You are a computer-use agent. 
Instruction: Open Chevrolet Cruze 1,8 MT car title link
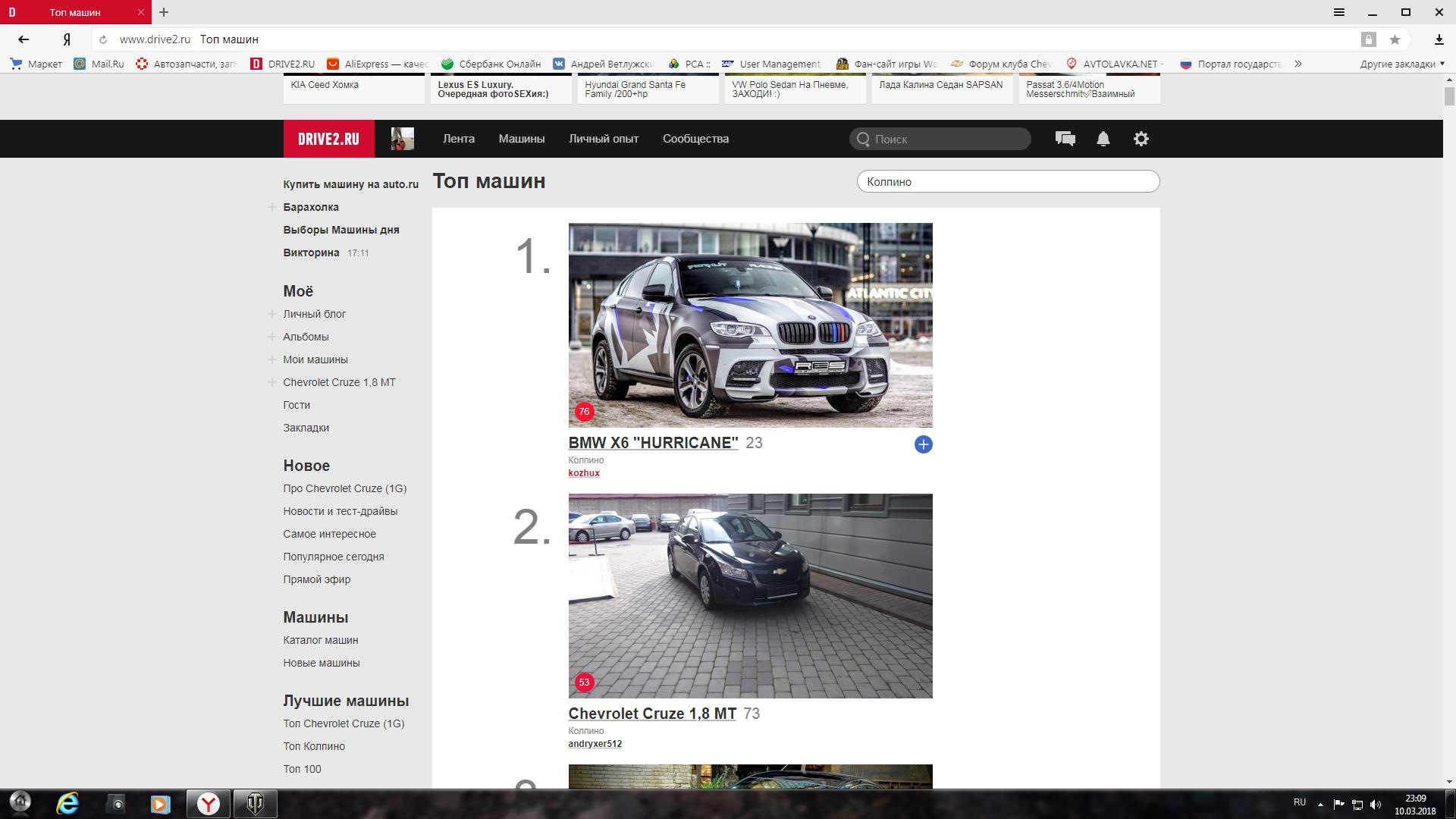(x=652, y=714)
